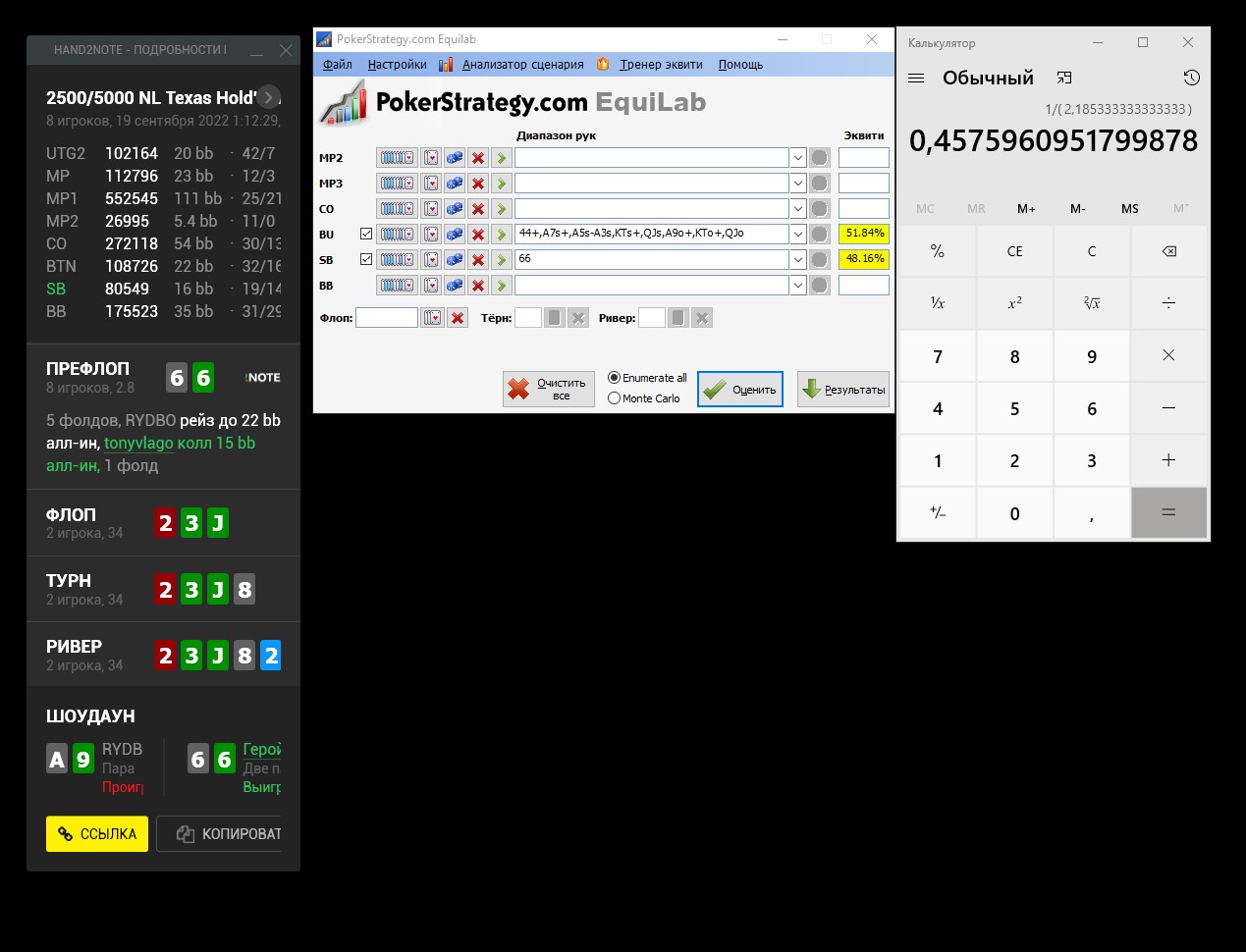Image resolution: width=1246 pixels, height=952 pixels.
Task: Select Enumerate all option
Action: click(647, 378)
